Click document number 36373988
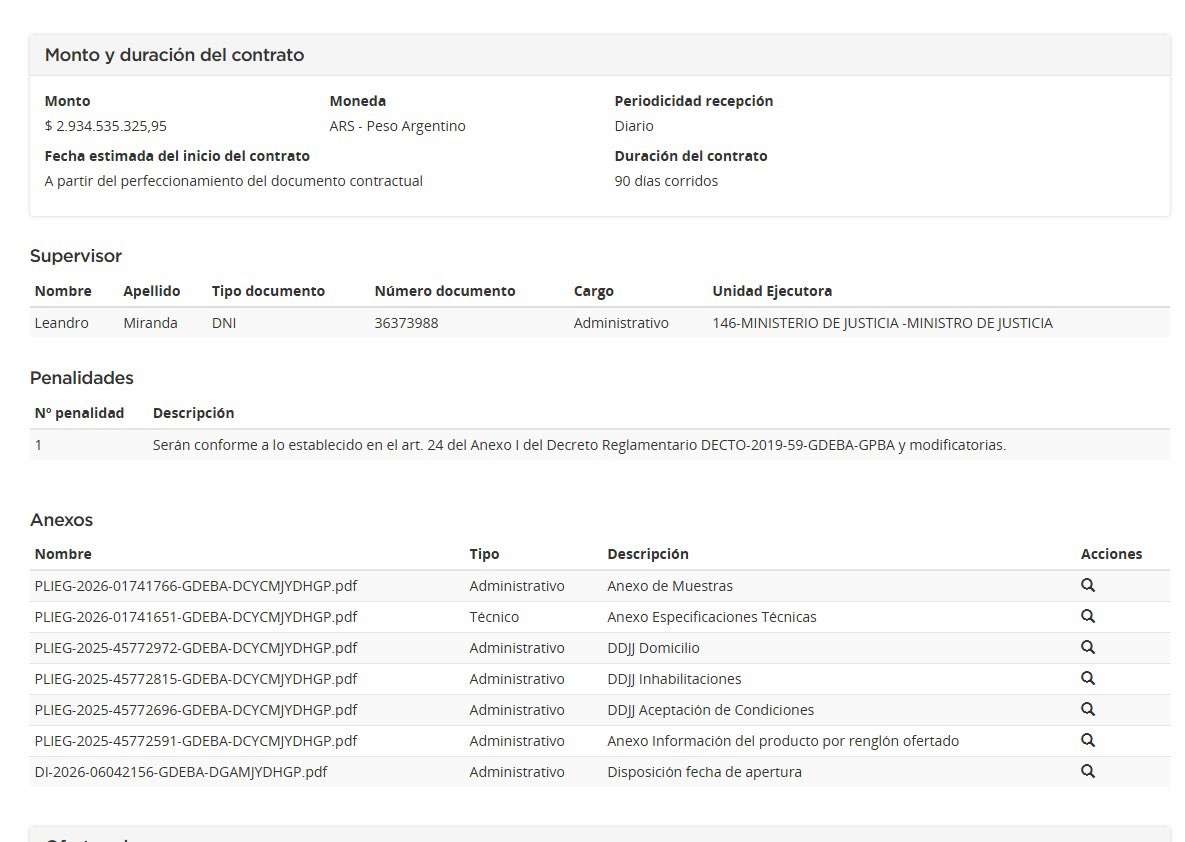 pos(406,323)
